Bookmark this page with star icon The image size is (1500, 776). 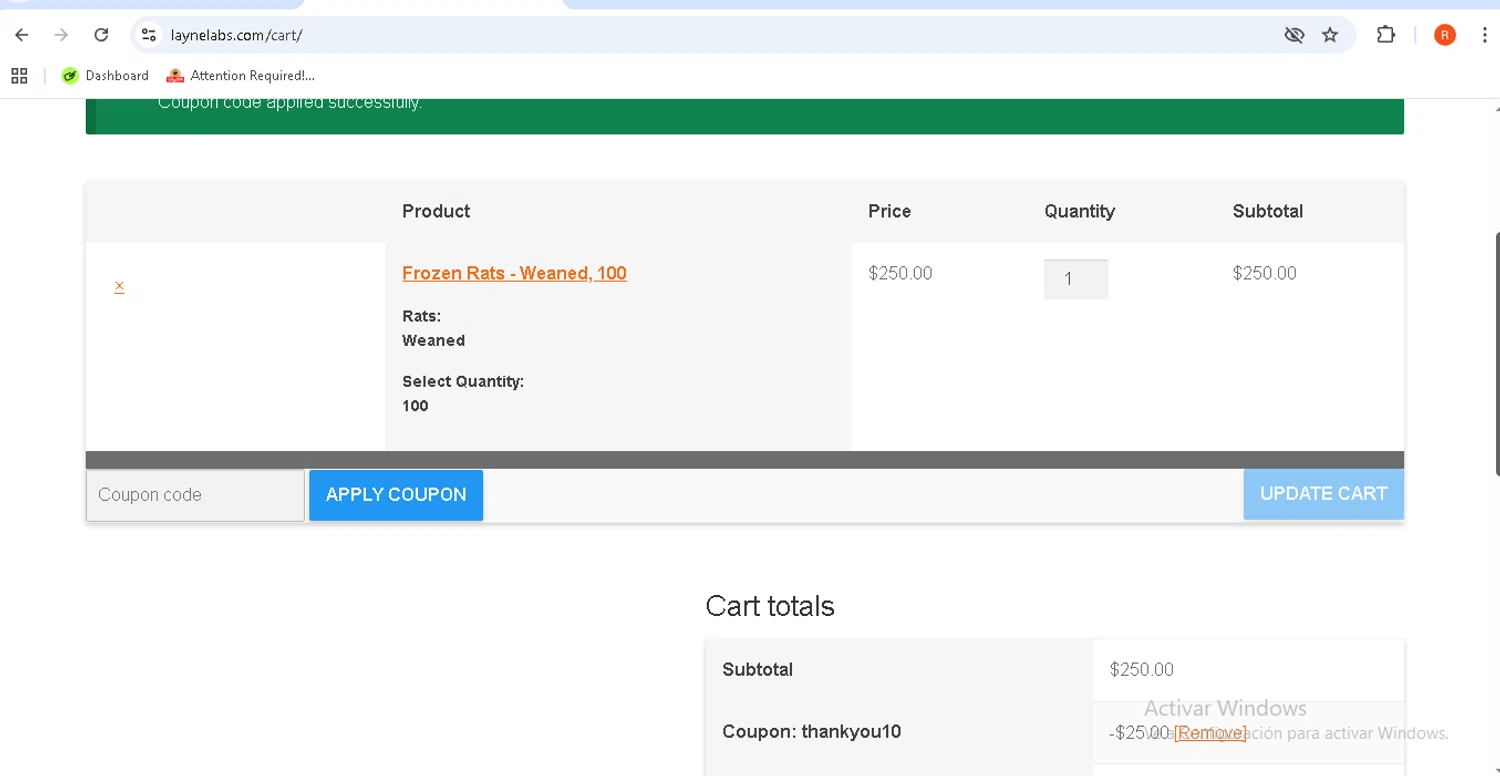click(x=1330, y=35)
